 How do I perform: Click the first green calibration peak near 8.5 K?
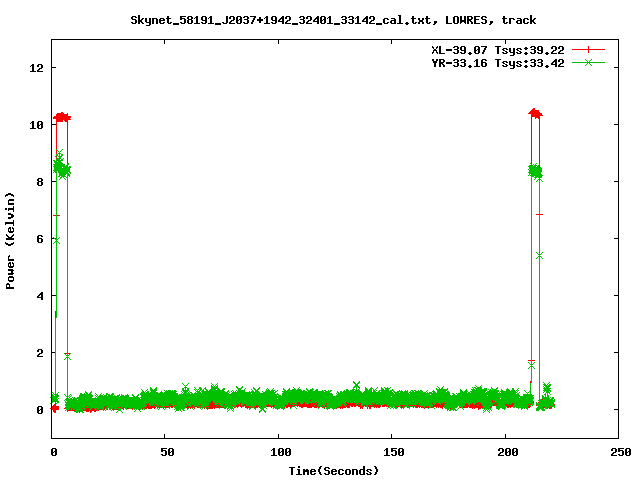(x=62, y=167)
